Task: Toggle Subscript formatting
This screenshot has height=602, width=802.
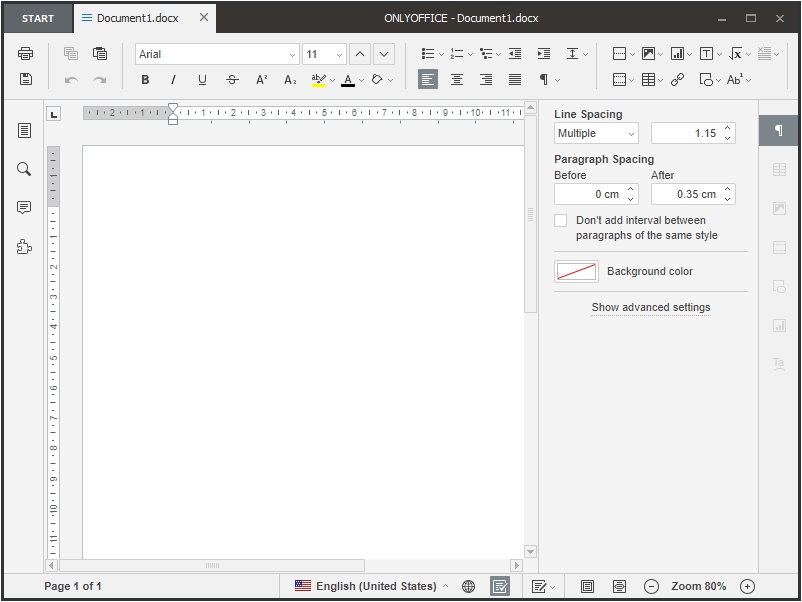Action: point(290,80)
